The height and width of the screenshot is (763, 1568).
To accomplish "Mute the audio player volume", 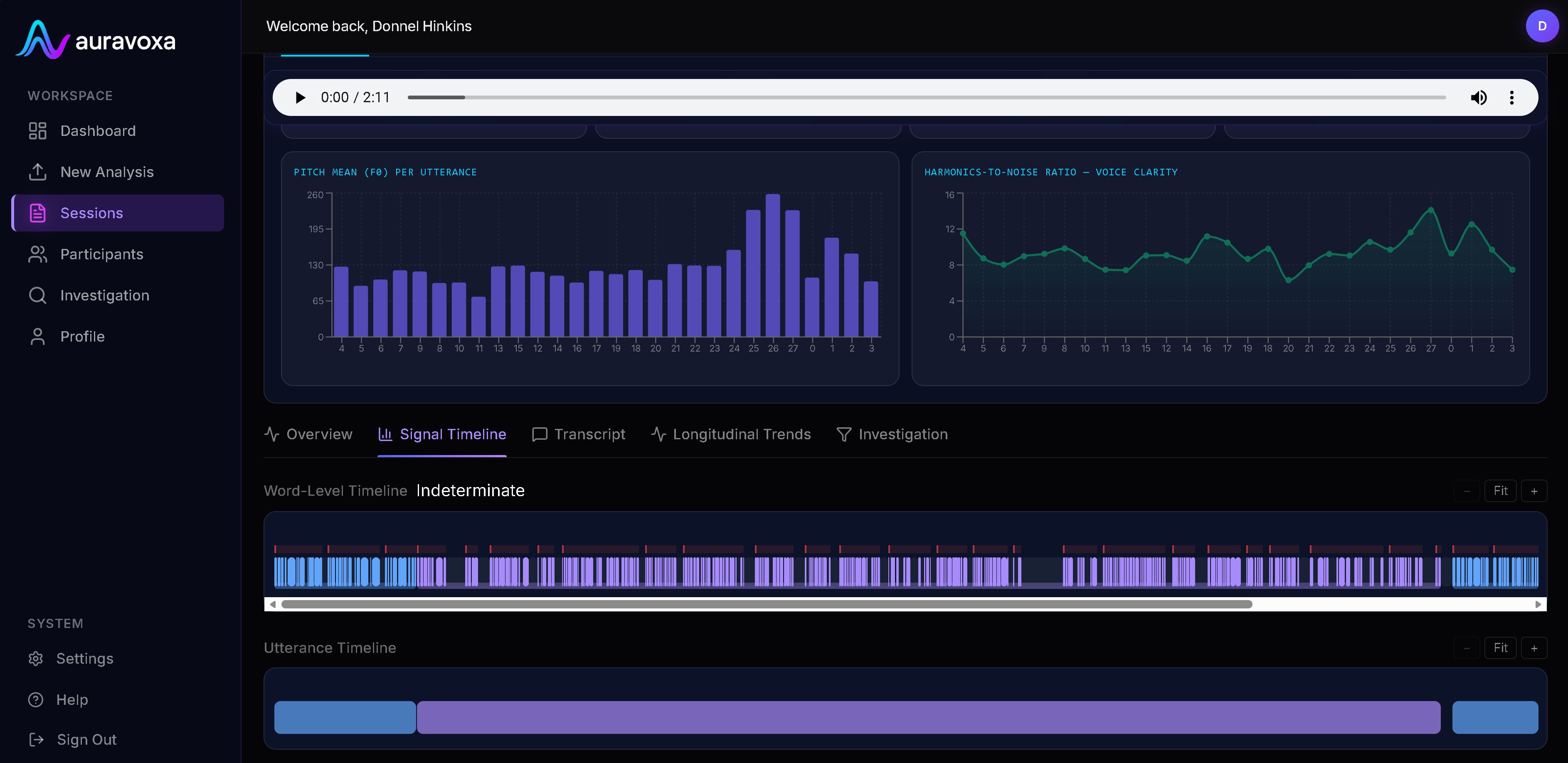I will pos(1479,97).
